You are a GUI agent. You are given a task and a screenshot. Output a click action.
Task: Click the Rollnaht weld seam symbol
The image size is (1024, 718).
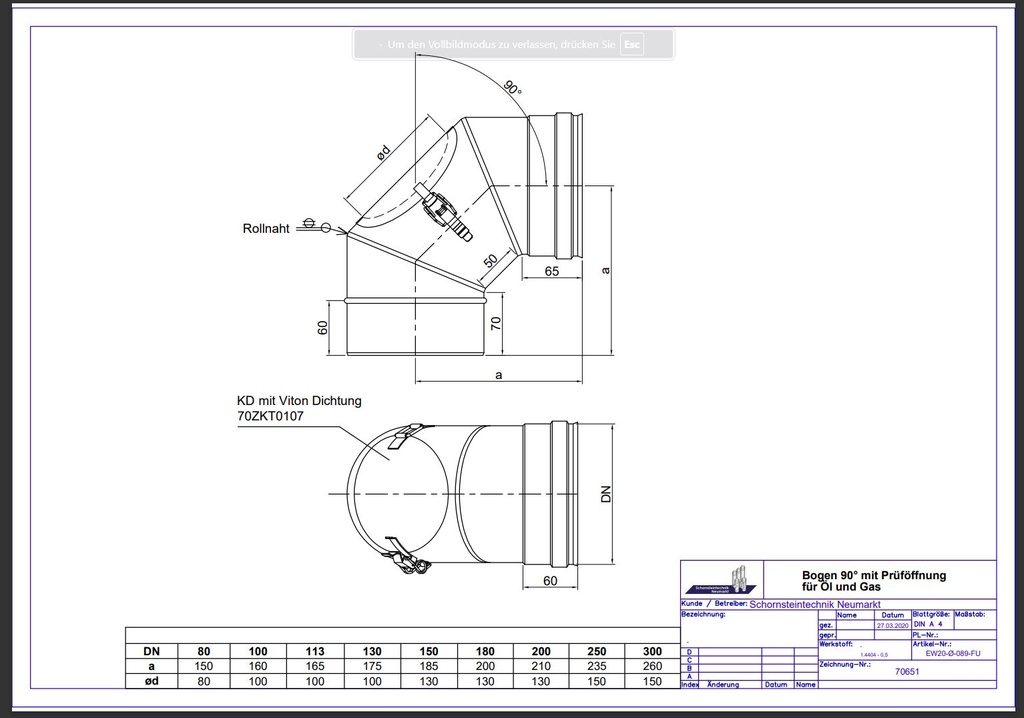coord(317,226)
